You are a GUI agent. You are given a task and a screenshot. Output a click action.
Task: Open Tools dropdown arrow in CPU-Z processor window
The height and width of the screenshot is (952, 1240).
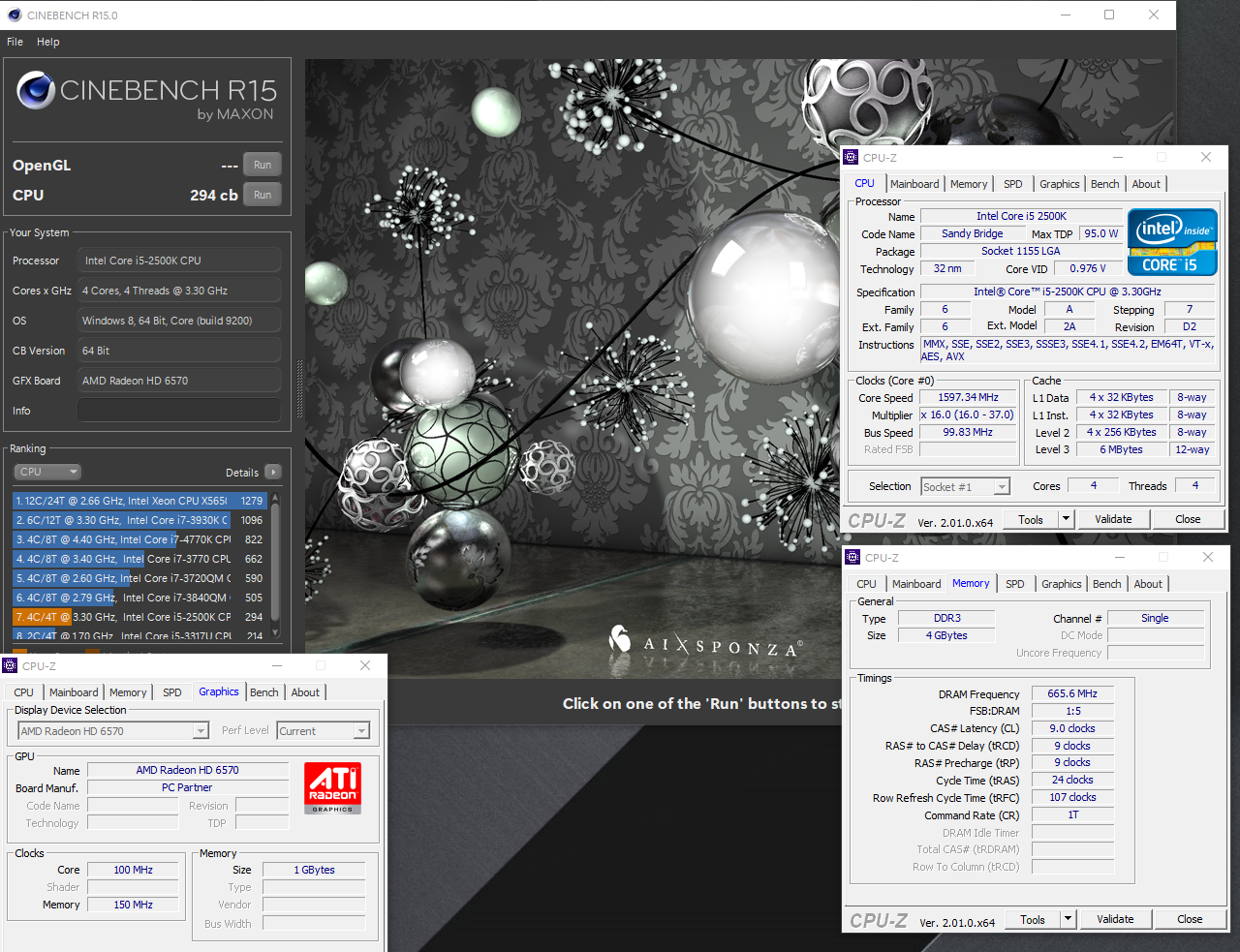[x=1067, y=519]
